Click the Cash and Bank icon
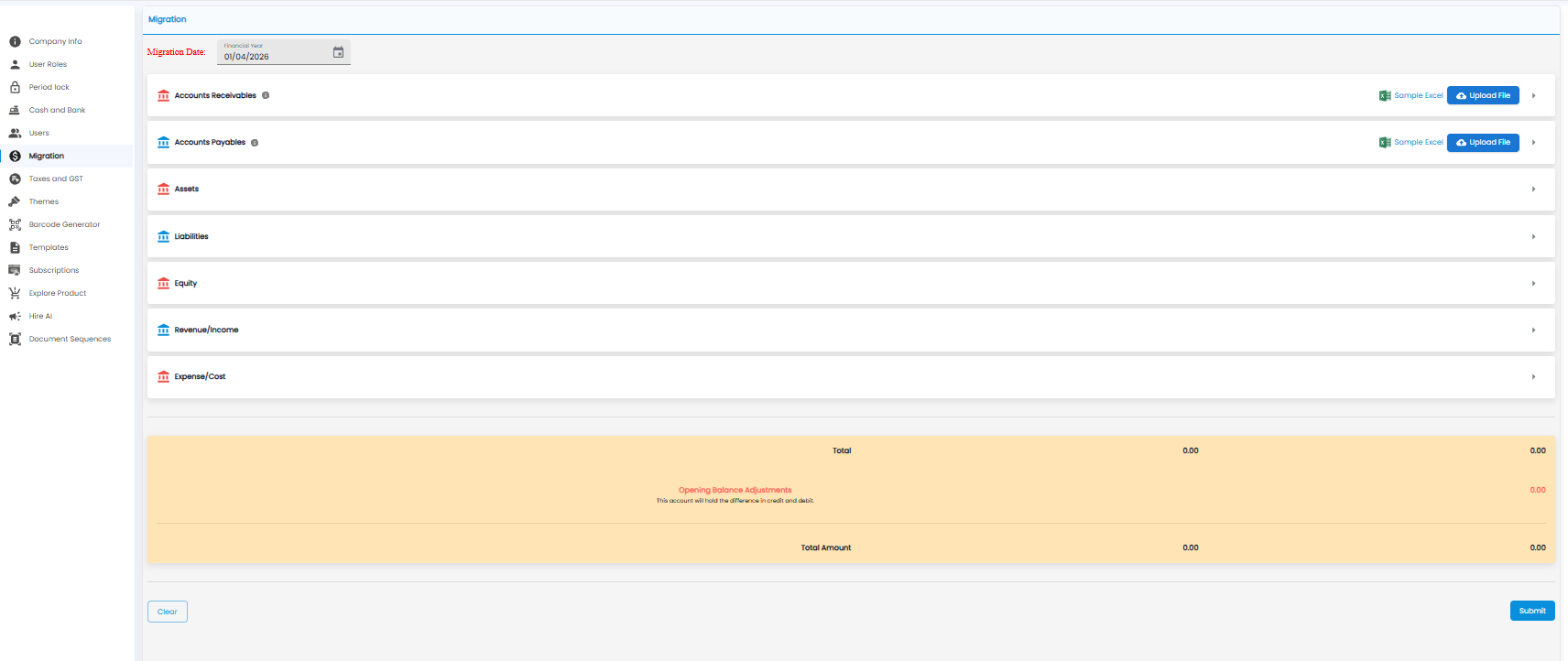Viewport: 1568px width, 661px height. point(15,110)
